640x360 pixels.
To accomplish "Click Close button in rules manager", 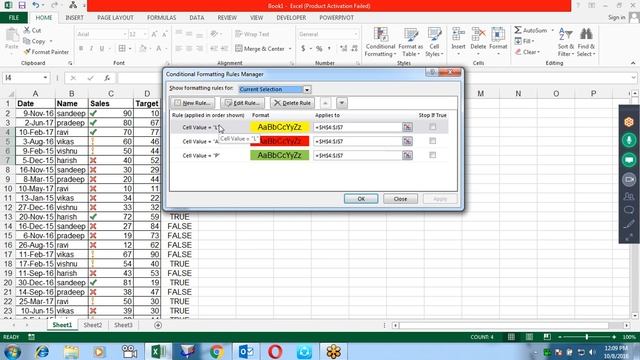I will pyautogui.click(x=400, y=199).
